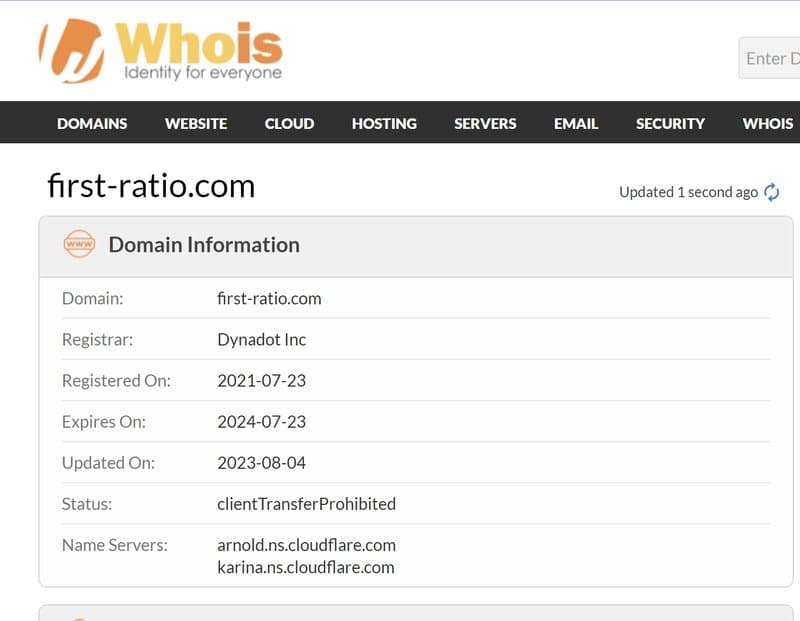The height and width of the screenshot is (621, 800).
Task: Refresh the whois record via refresh icon
Action: click(x=771, y=192)
